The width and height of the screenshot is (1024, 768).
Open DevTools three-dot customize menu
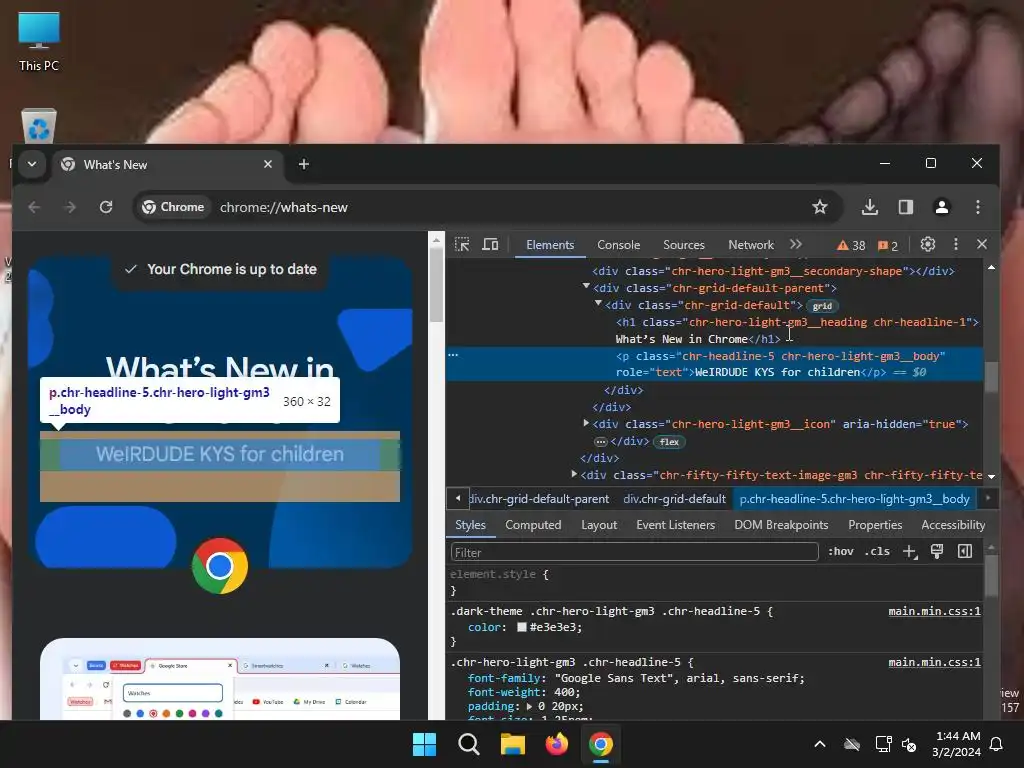pyautogui.click(x=955, y=244)
